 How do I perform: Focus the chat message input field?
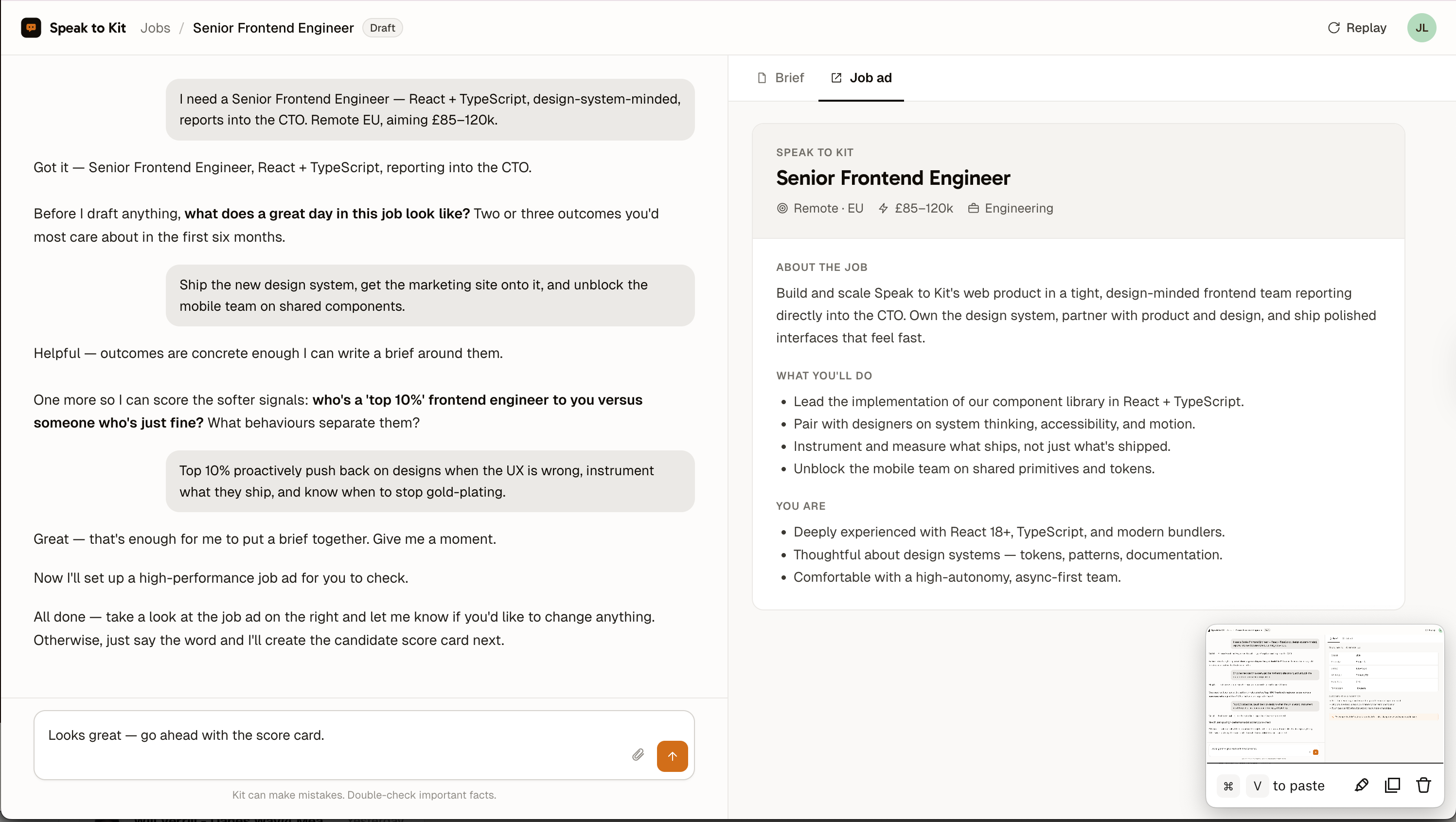[364, 745]
